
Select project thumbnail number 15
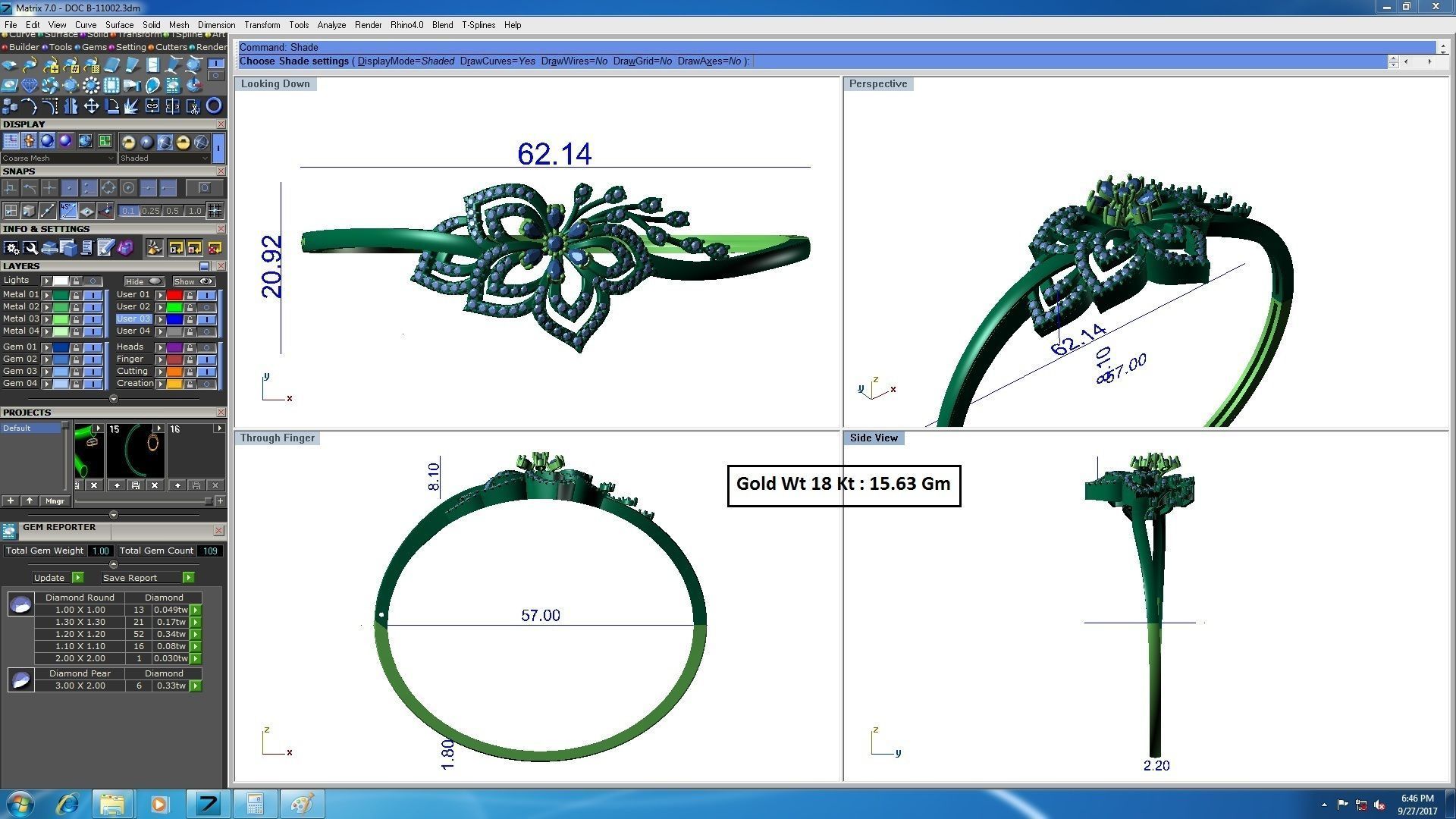tap(135, 450)
